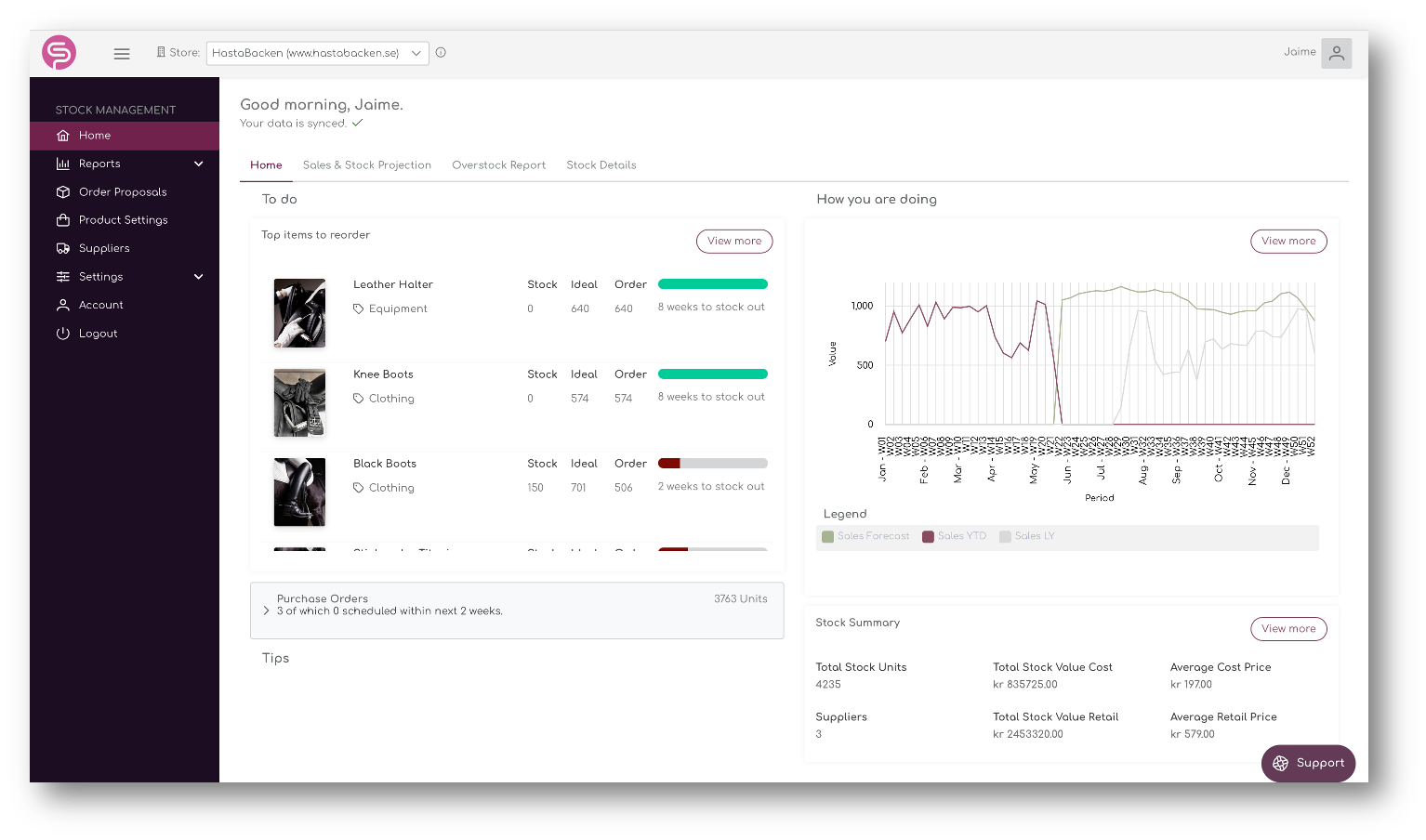
Task: Open Product Settings via its bag icon
Action: 62,220
